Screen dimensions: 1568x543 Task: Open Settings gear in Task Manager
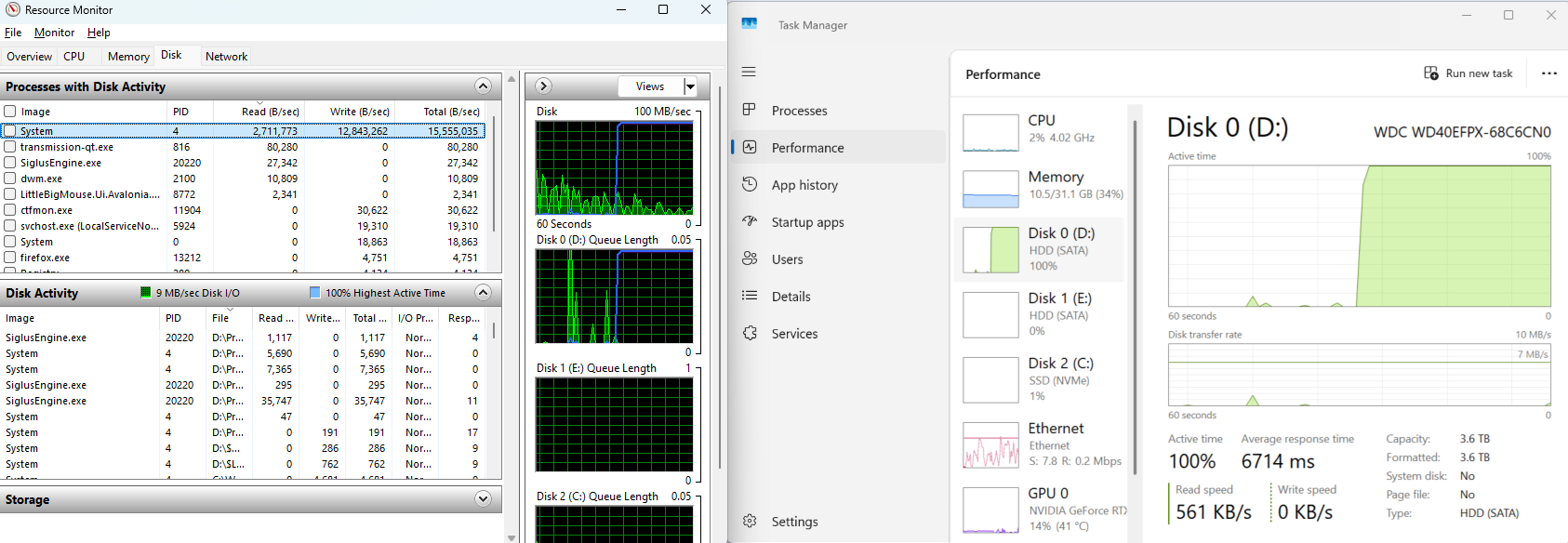[x=750, y=521]
